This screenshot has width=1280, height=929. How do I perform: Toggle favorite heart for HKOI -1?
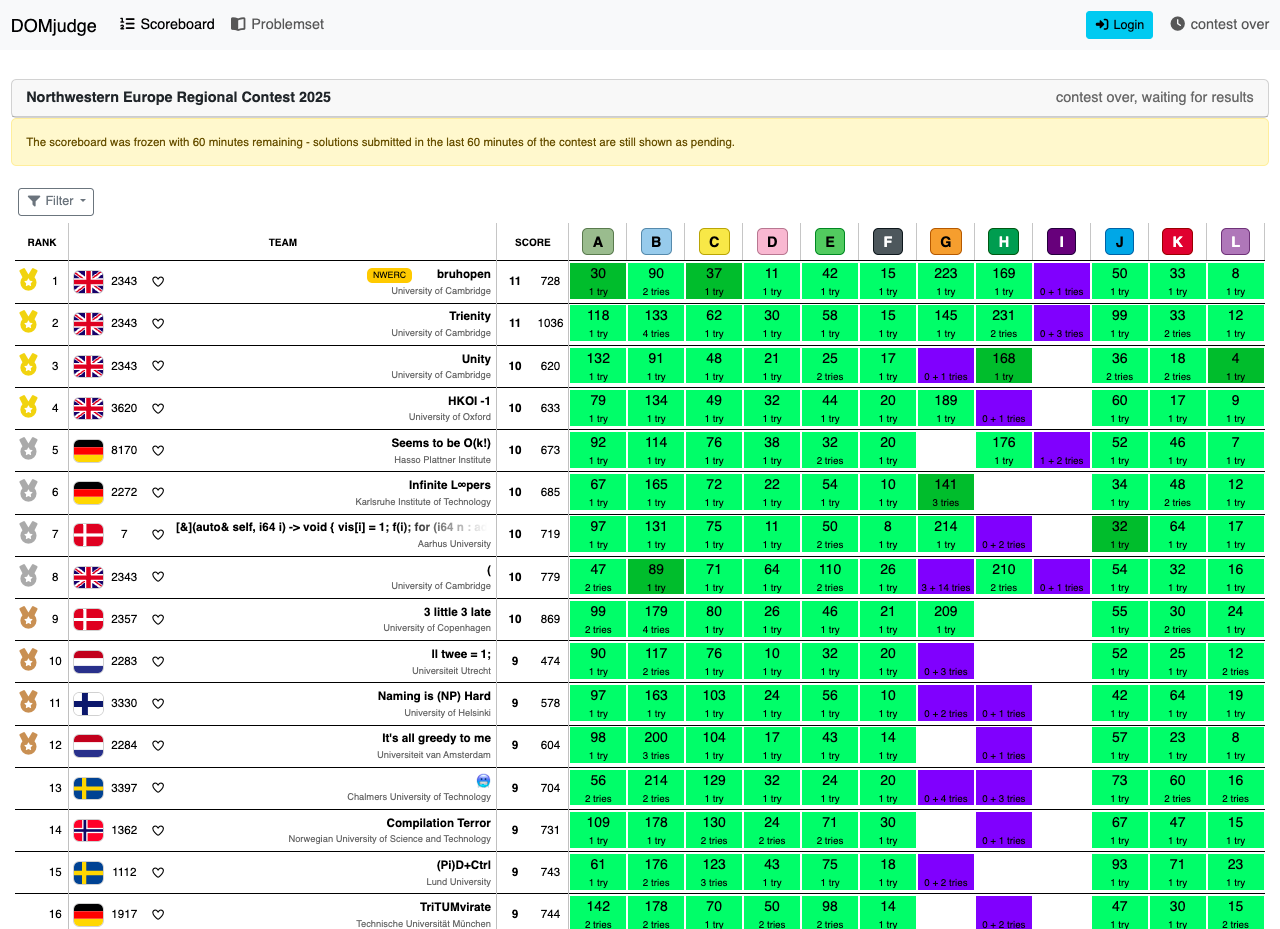158,408
